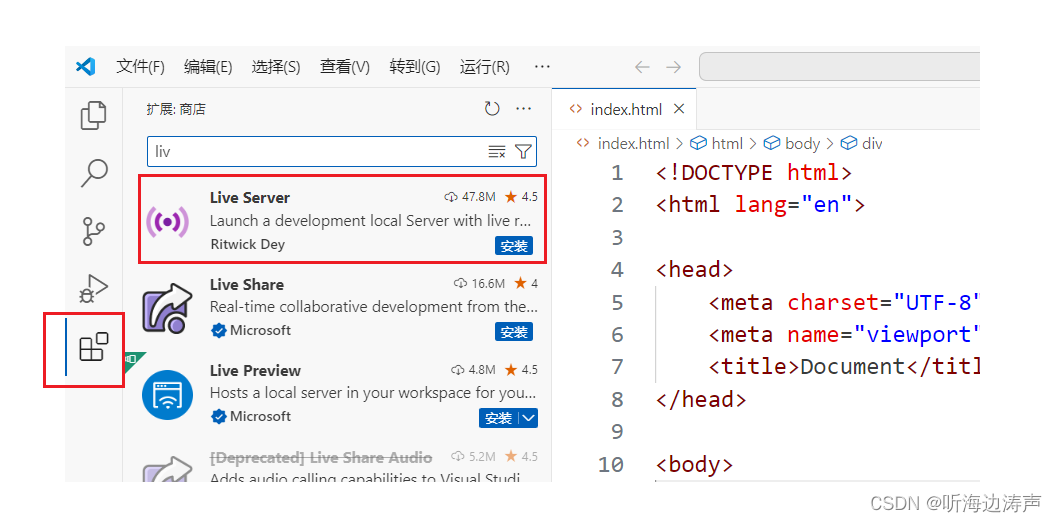Open Live Preview install dropdown arrow
1057x522 pixels.
coord(528,418)
